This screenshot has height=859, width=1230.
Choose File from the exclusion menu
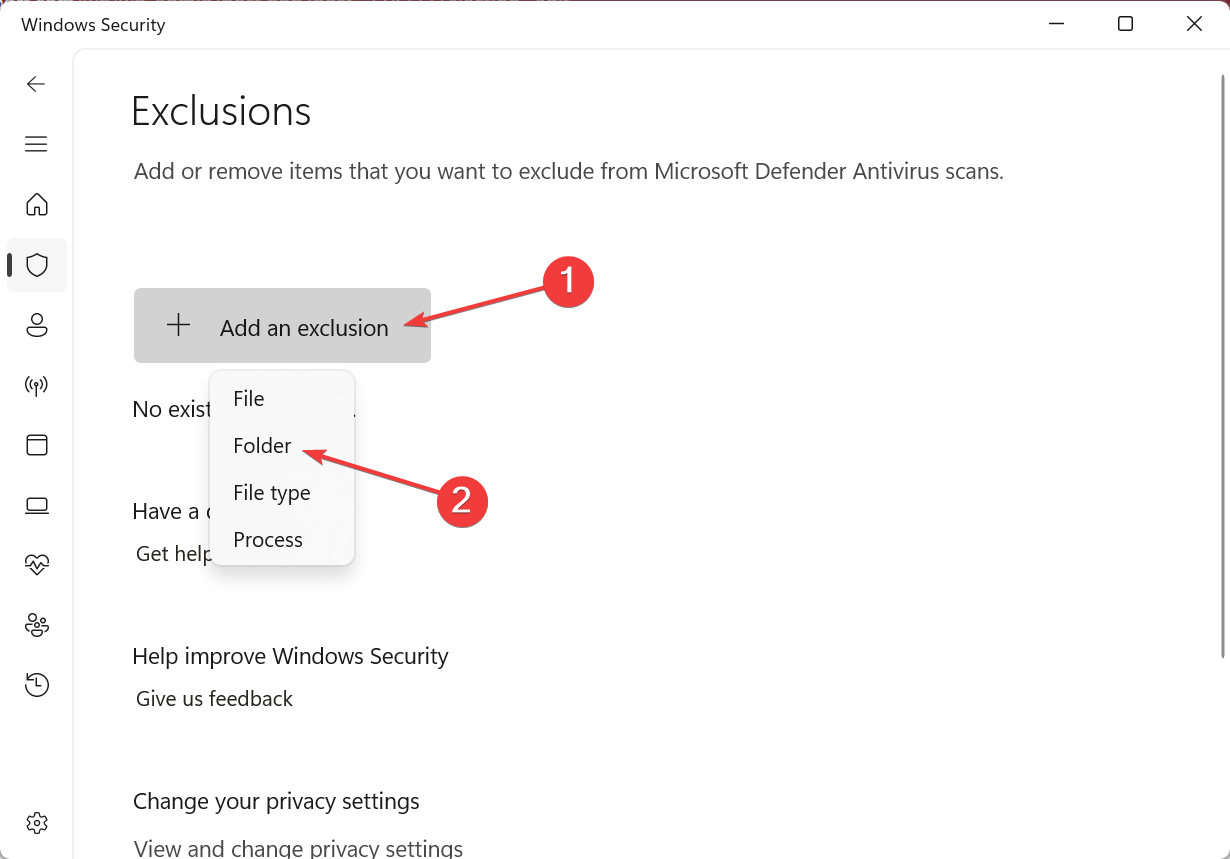click(282, 399)
